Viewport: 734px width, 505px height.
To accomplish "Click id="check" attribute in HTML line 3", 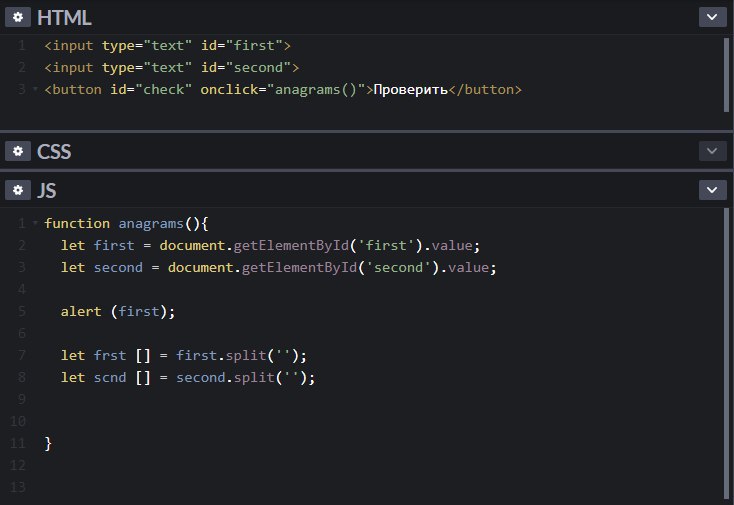I will (x=151, y=89).
